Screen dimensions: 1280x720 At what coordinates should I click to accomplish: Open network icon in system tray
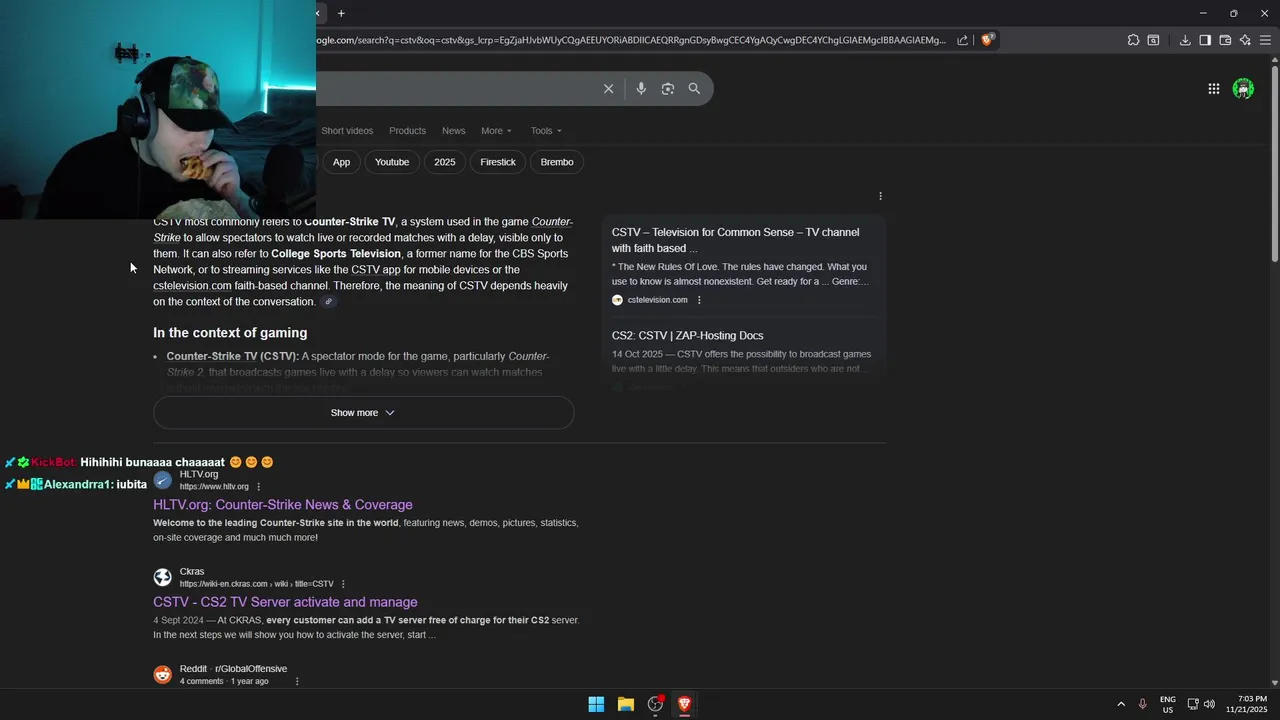point(1192,704)
